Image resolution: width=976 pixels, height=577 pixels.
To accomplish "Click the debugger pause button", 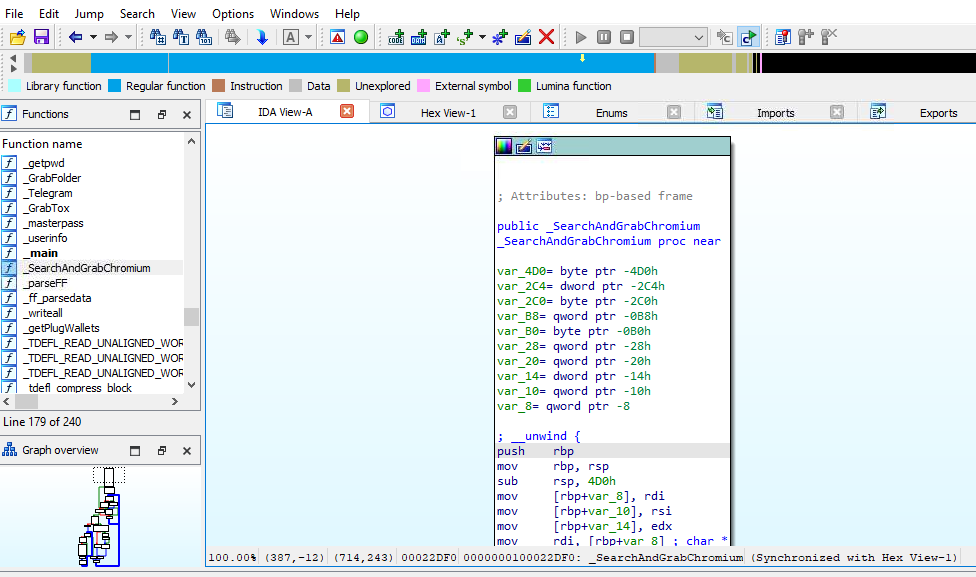I will 604,37.
